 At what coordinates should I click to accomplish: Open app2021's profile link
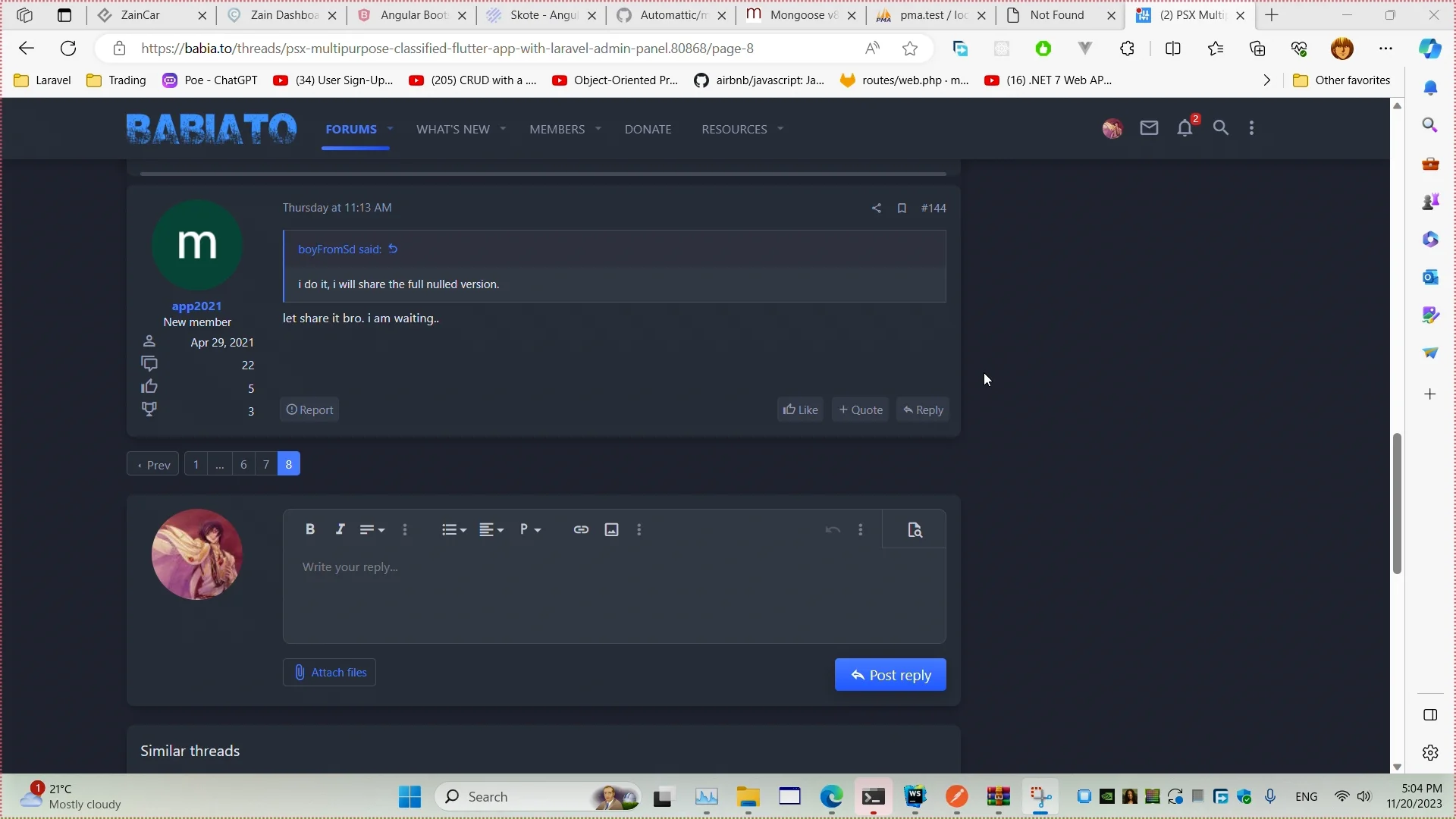pos(196,306)
